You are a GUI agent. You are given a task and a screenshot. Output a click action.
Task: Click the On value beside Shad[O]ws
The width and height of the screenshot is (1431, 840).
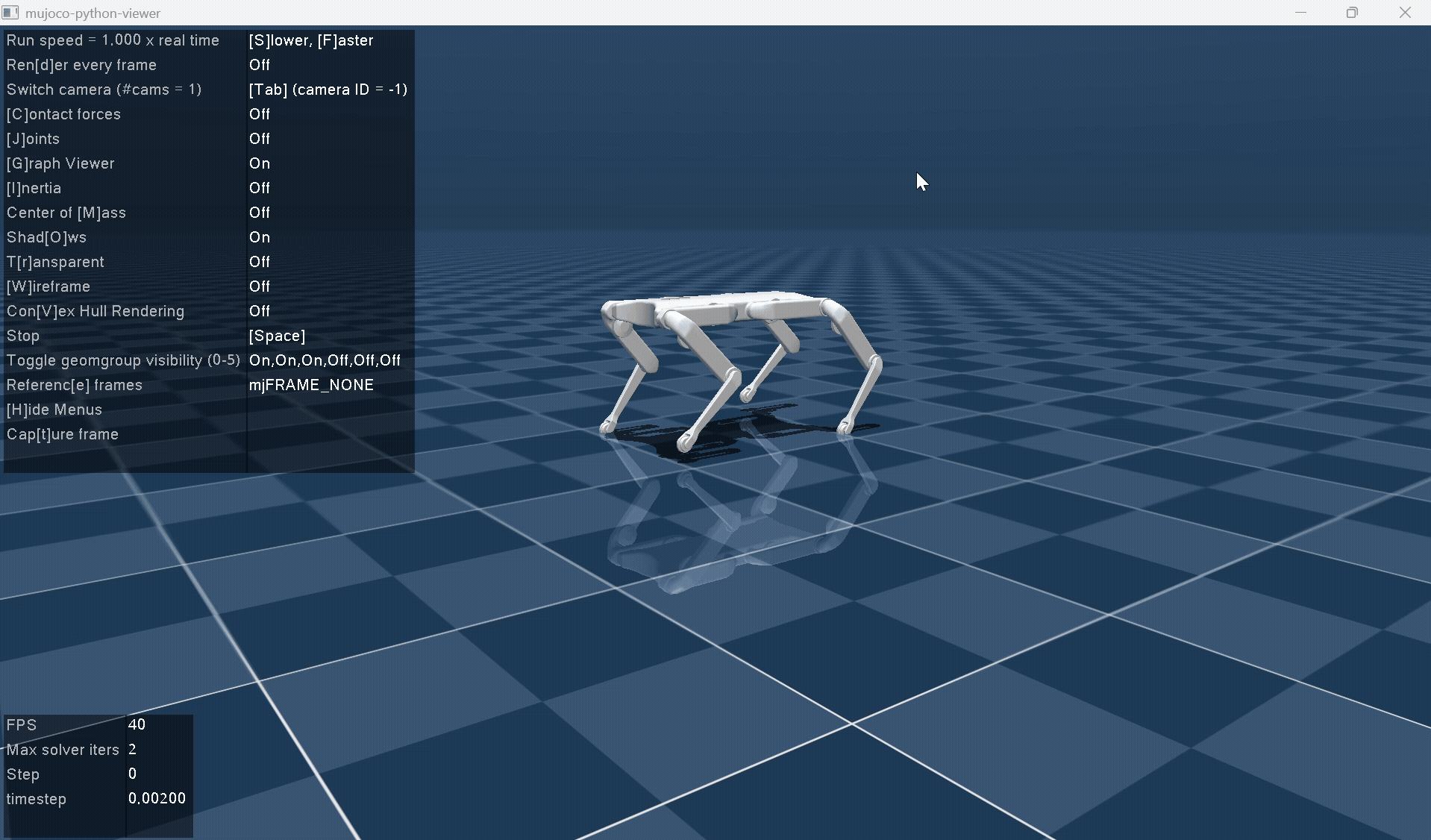tap(260, 237)
